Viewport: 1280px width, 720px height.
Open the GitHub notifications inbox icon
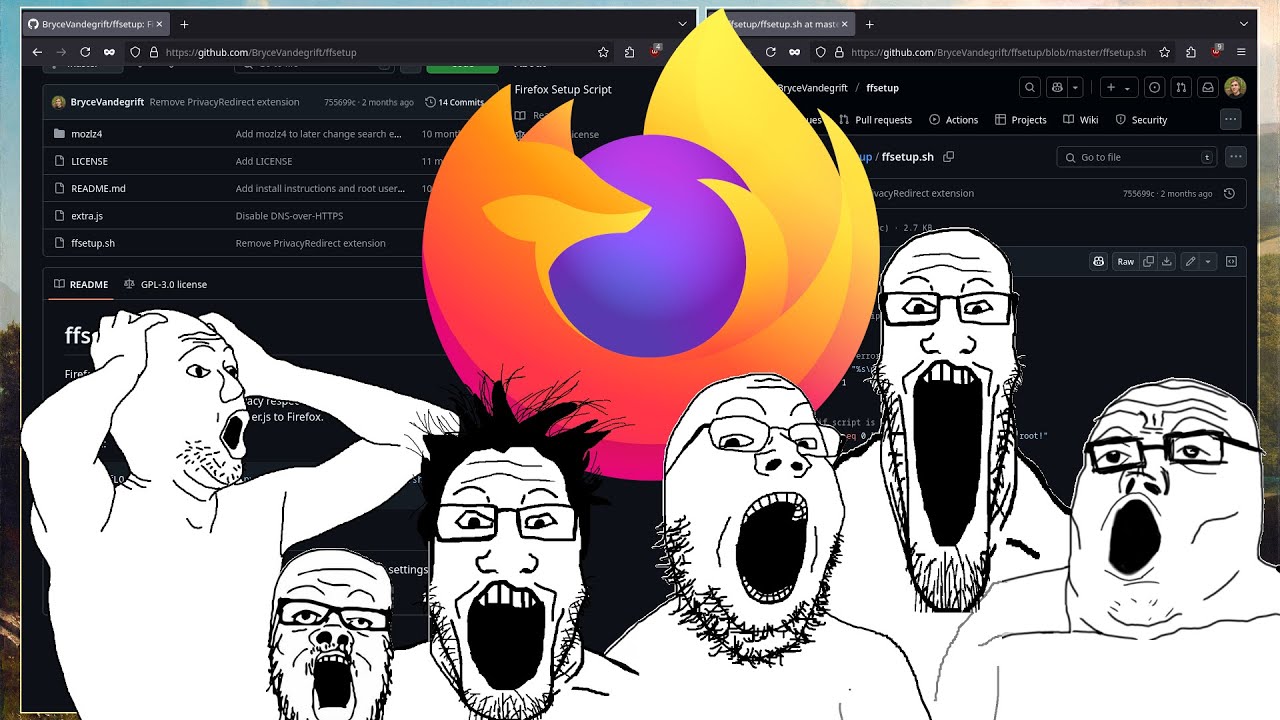[x=1208, y=88]
